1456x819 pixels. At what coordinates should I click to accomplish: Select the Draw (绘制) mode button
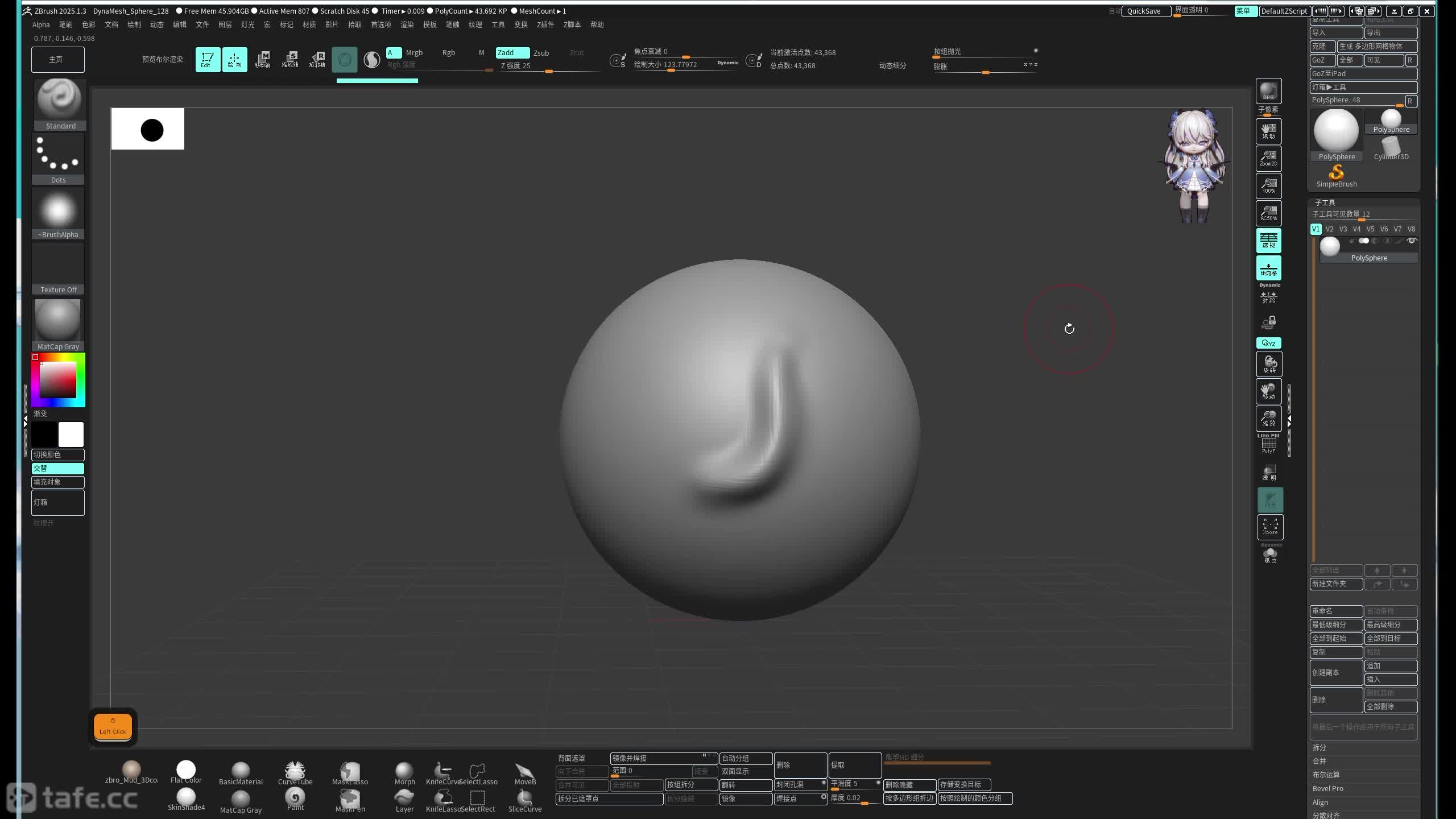[234, 59]
